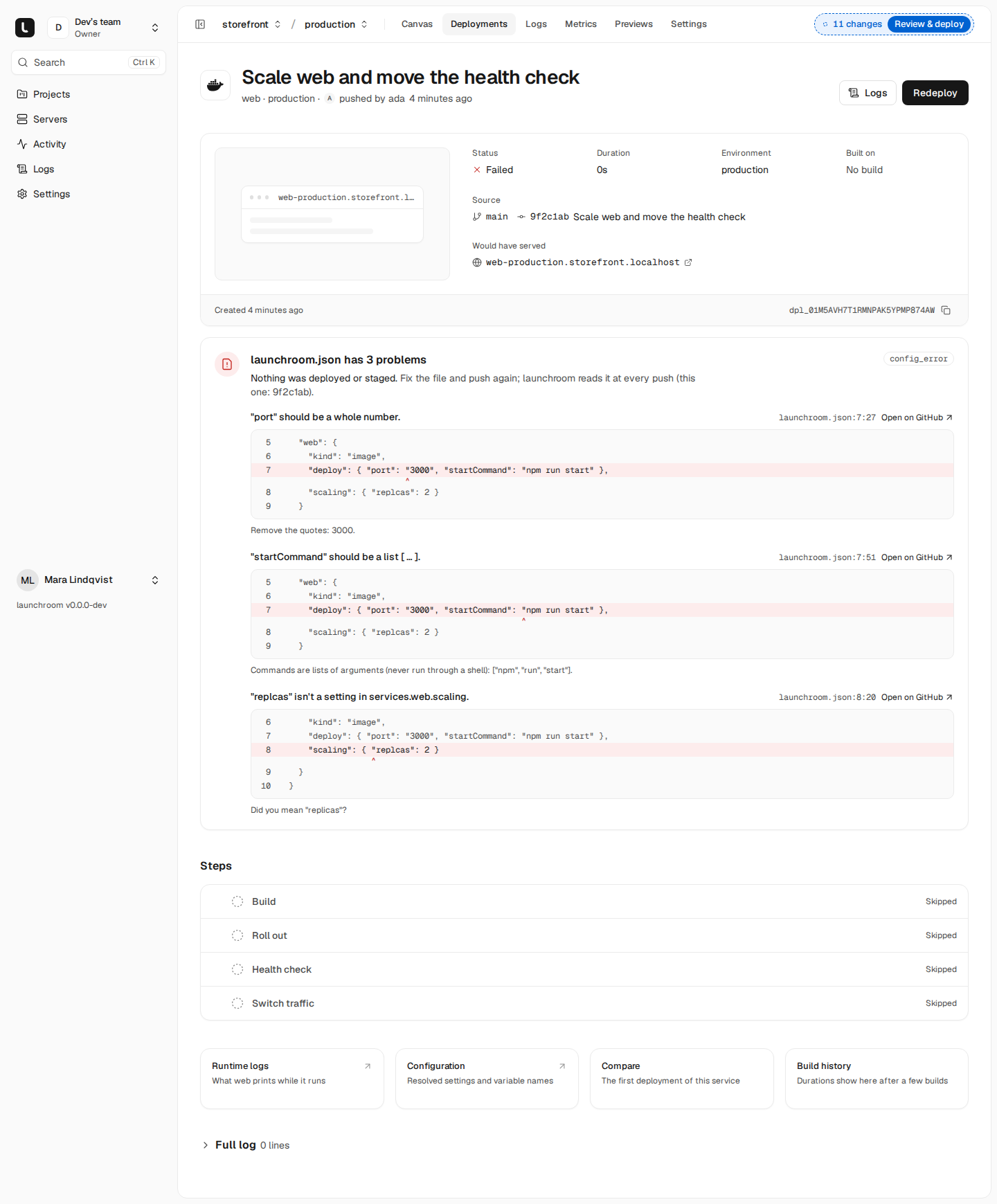Click the Docker whale service icon
The width and height of the screenshot is (997, 1204).
pyautogui.click(x=215, y=85)
